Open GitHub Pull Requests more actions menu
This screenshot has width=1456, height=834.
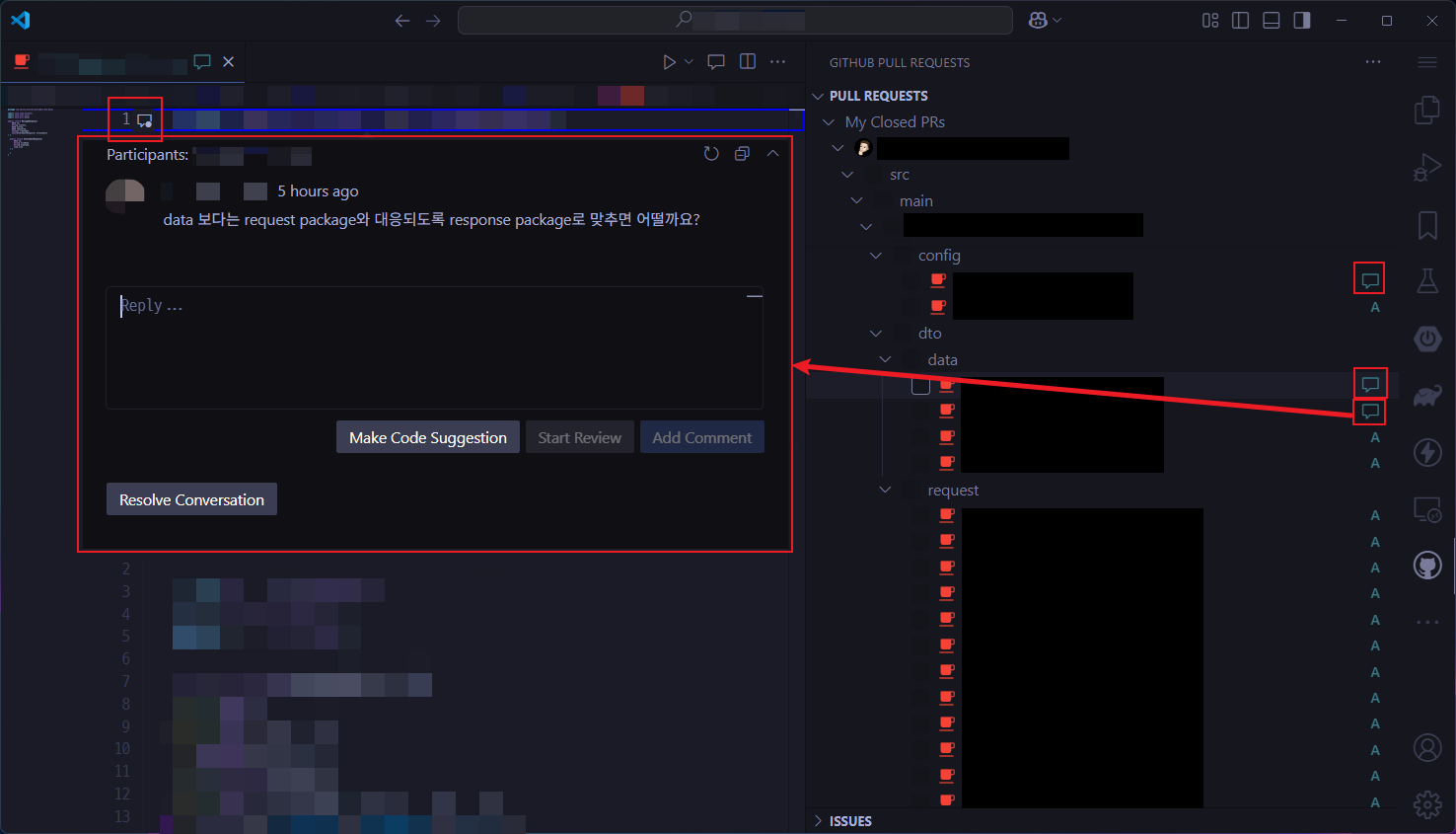(1373, 62)
